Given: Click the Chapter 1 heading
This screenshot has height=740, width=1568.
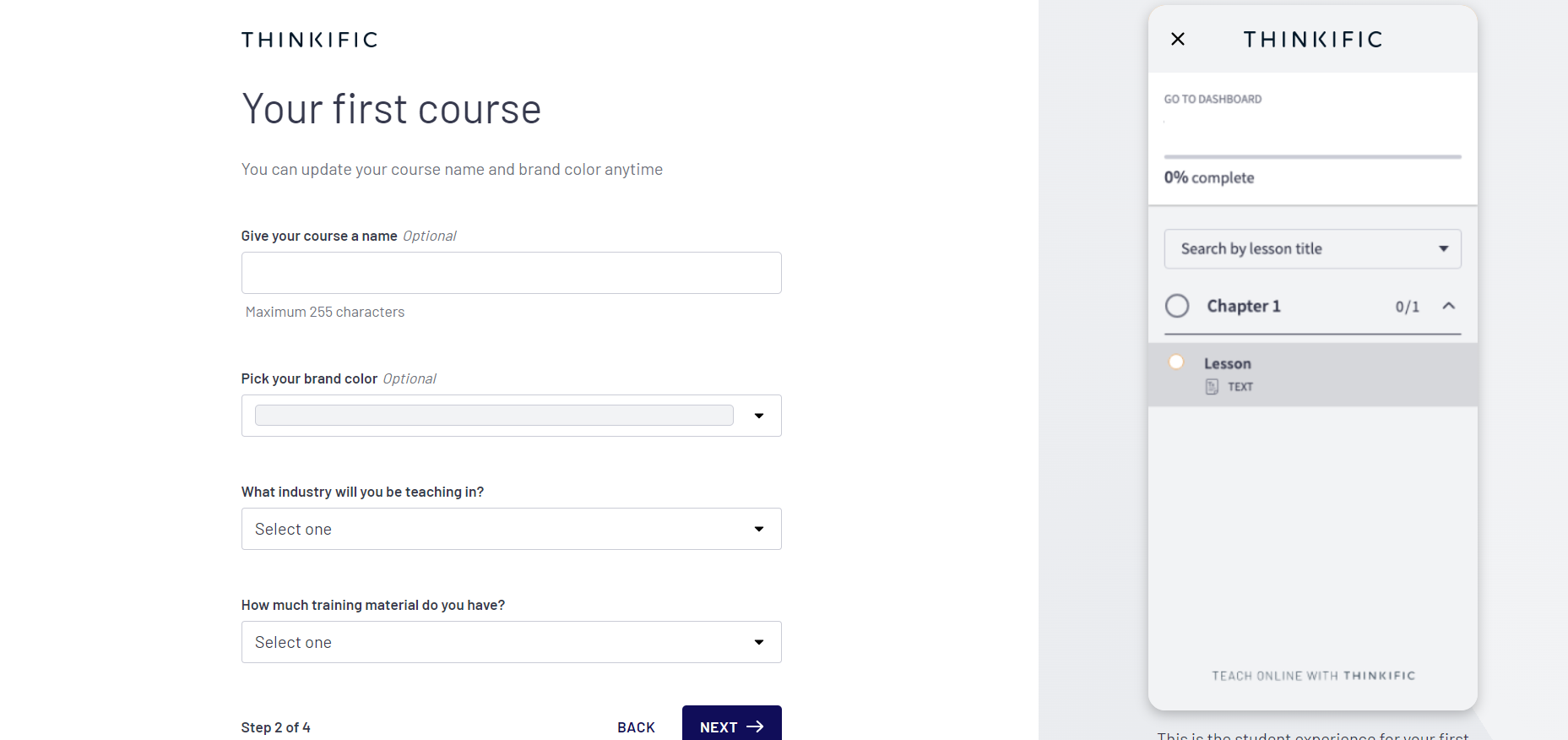Looking at the screenshot, I should [x=1244, y=306].
